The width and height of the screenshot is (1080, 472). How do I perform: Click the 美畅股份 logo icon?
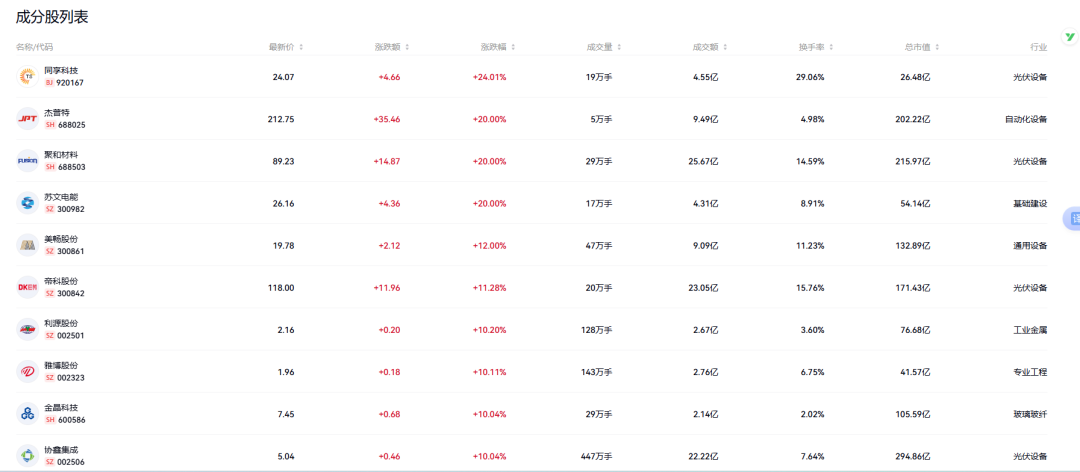(x=27, y=245)
